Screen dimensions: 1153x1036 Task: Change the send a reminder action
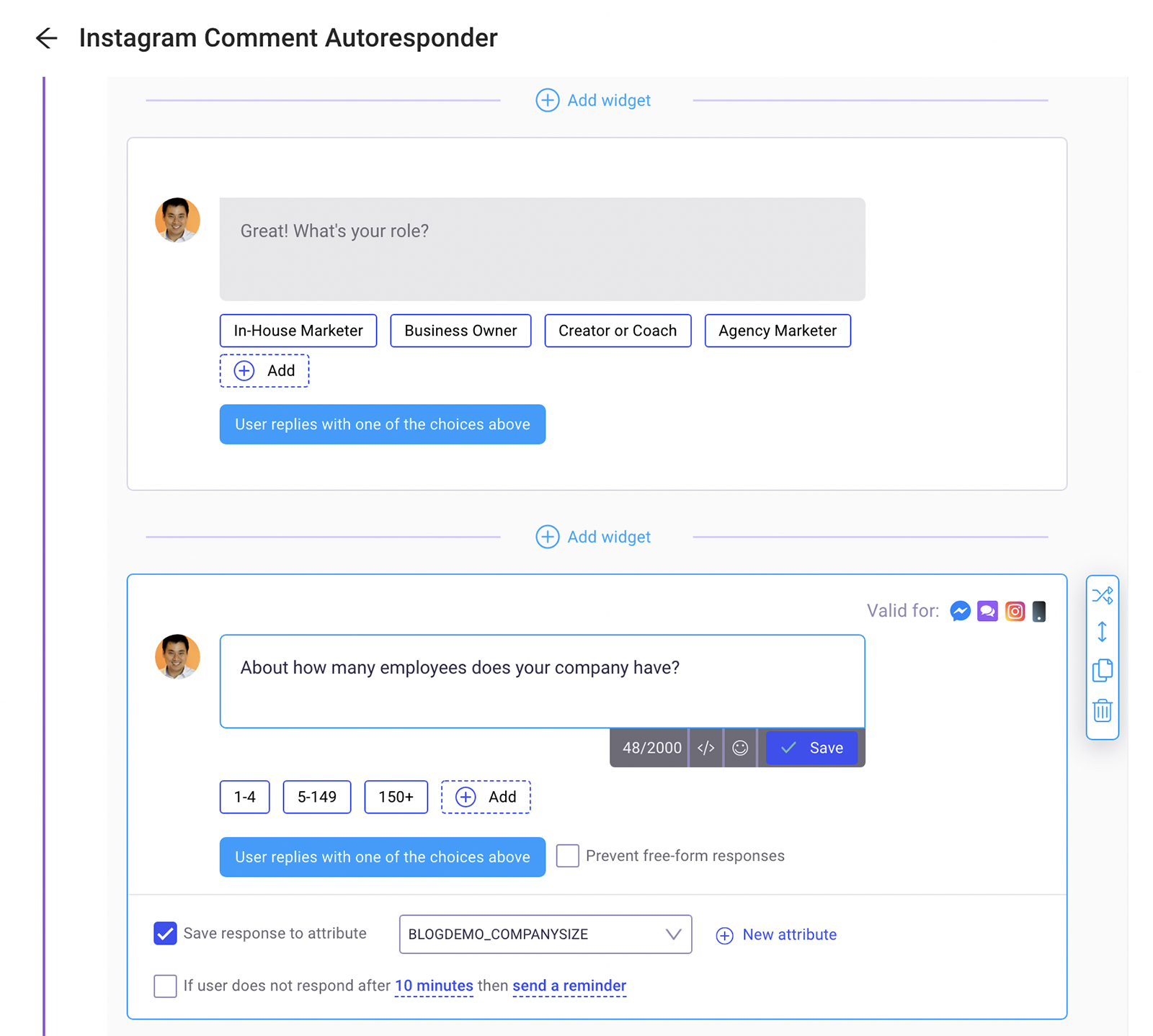[x=569, y=986]
